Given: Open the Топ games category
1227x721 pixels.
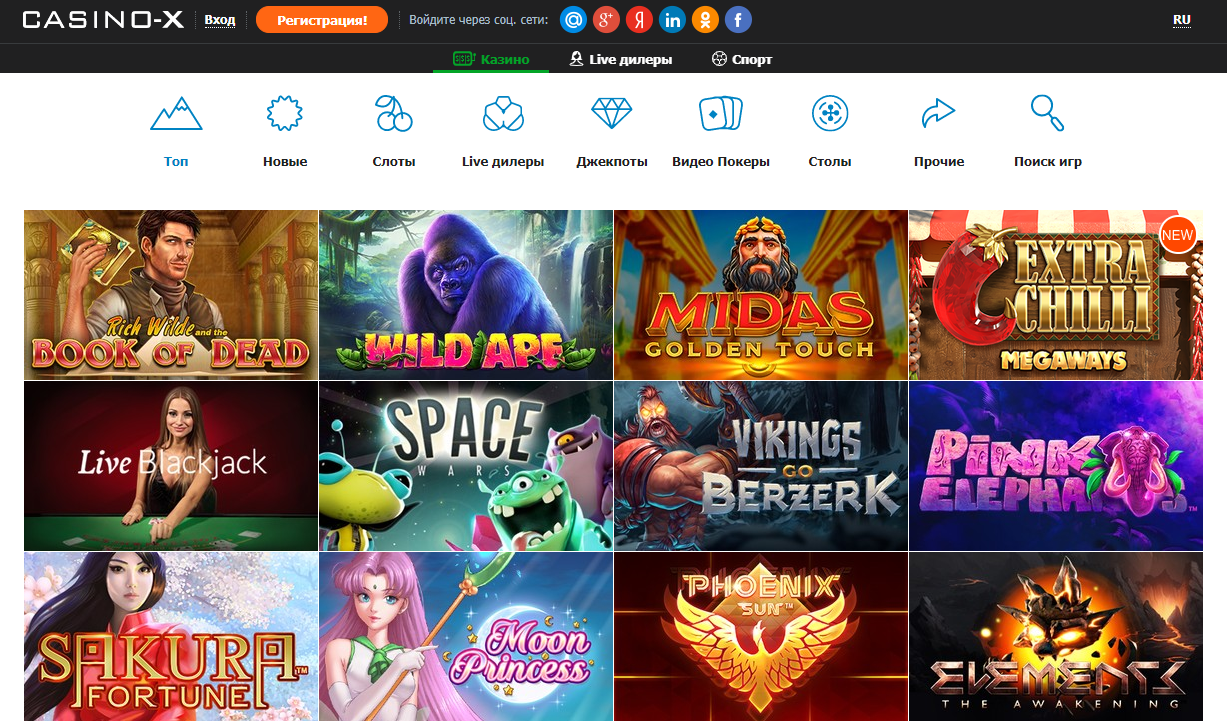Looking at the screenshot, I should coord(175,113).
